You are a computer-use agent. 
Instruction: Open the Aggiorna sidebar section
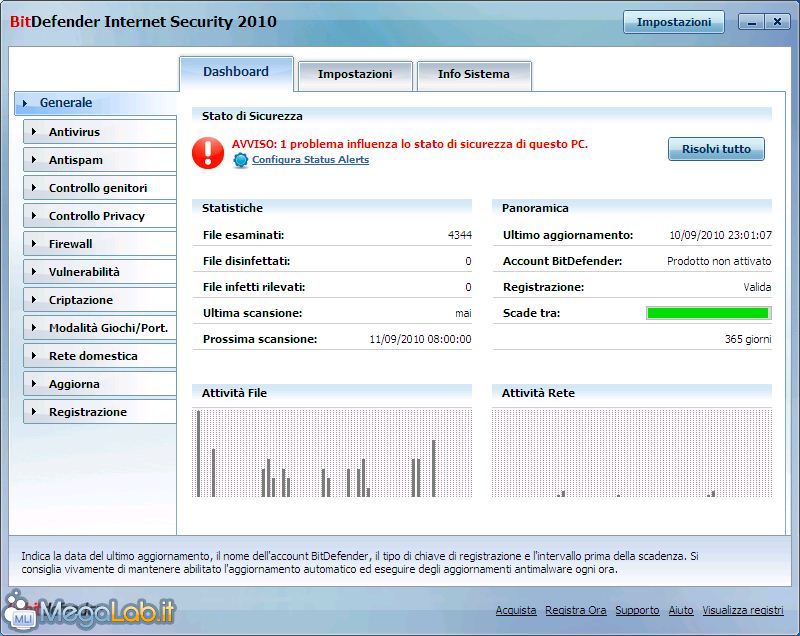[100, 384]
